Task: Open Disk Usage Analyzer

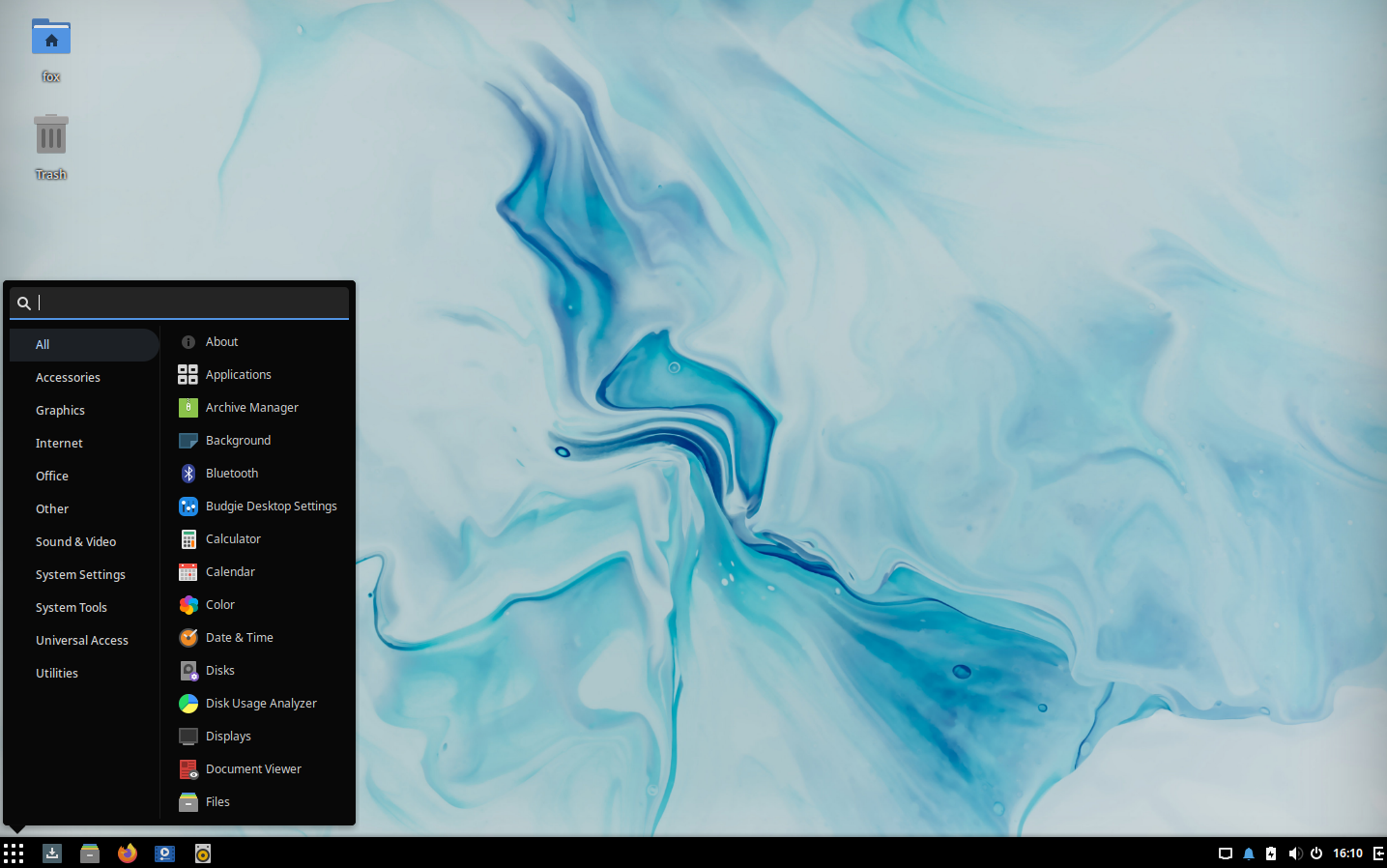Action: pyautogui.click(x=261, y=703)
